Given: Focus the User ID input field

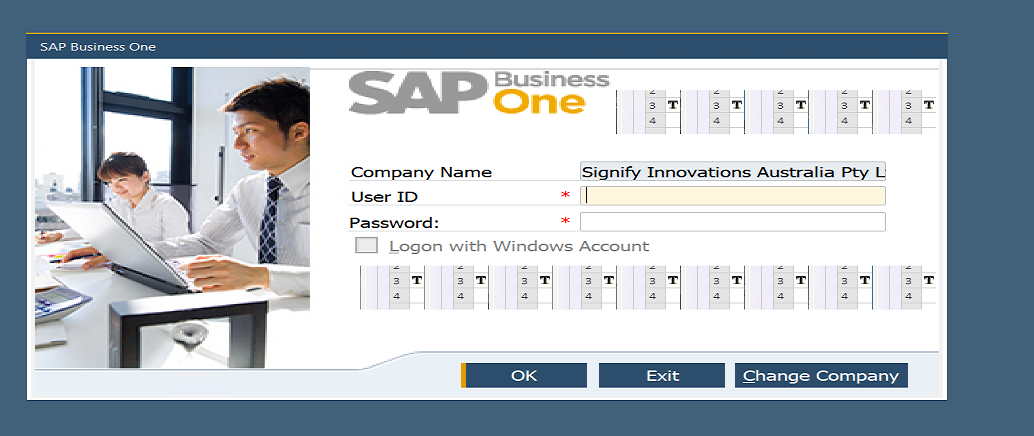Looking at the screenshot, I should [733, 196].
